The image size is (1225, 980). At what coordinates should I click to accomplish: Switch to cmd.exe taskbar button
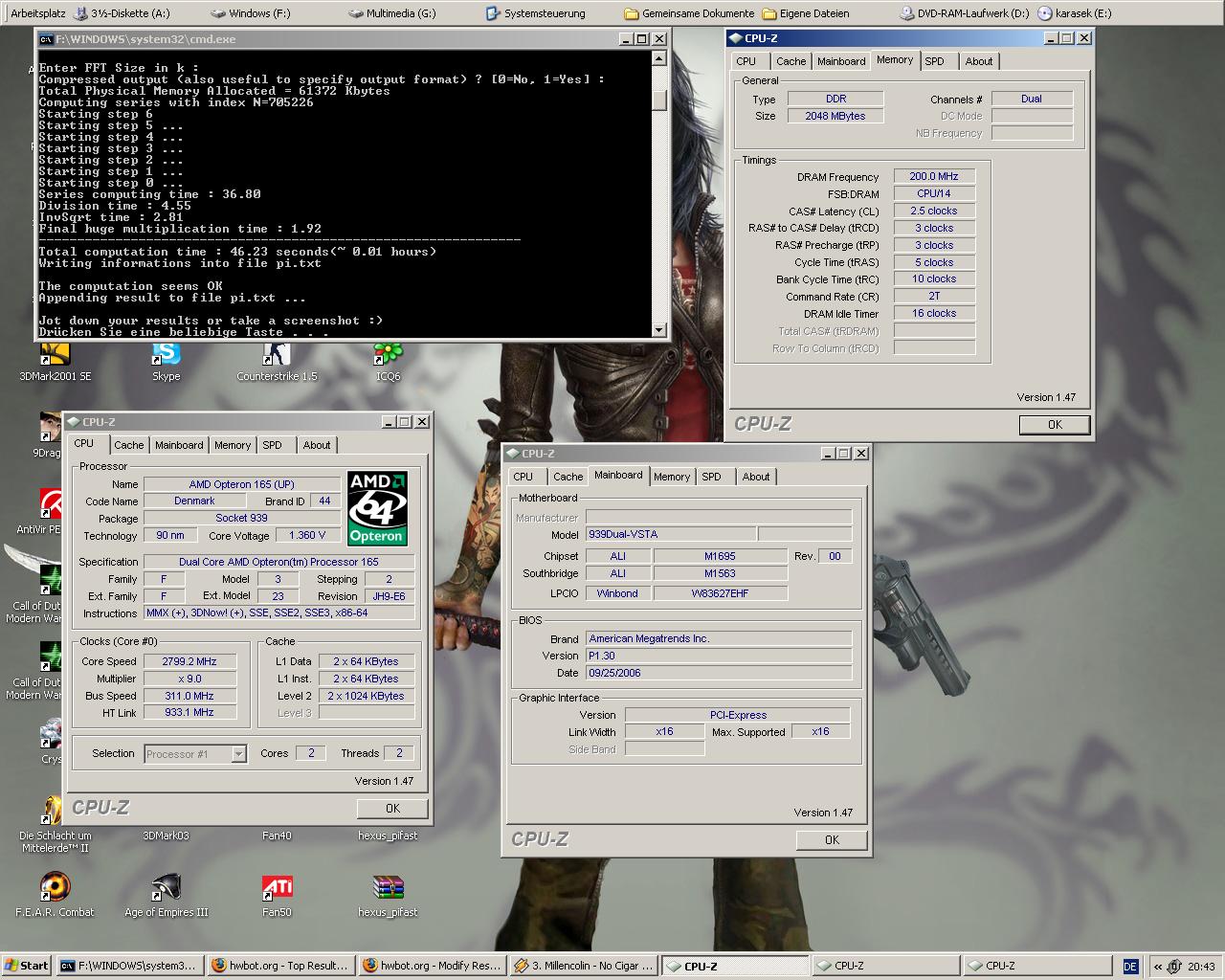coord(128,966)
